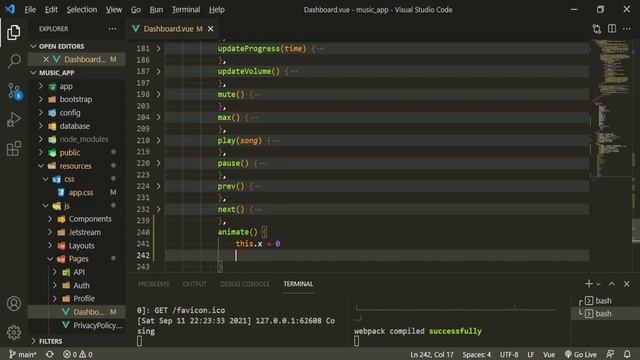640x360 pixels.
Task: Open the File menu
Action: (30, 9)
